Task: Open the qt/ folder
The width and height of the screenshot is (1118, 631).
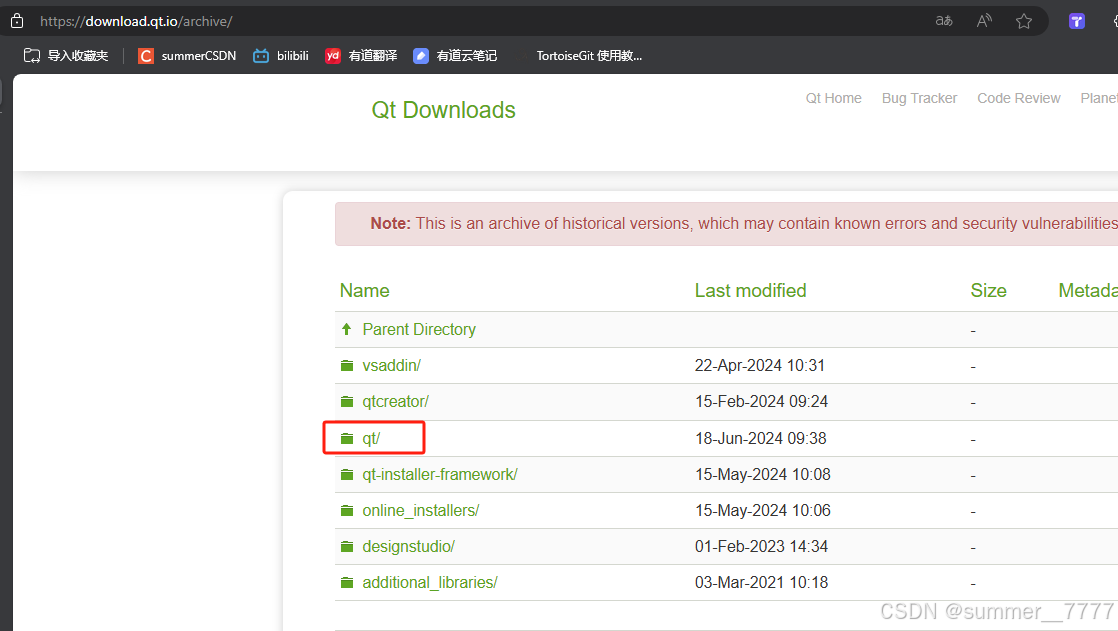Action: (371, 438)
